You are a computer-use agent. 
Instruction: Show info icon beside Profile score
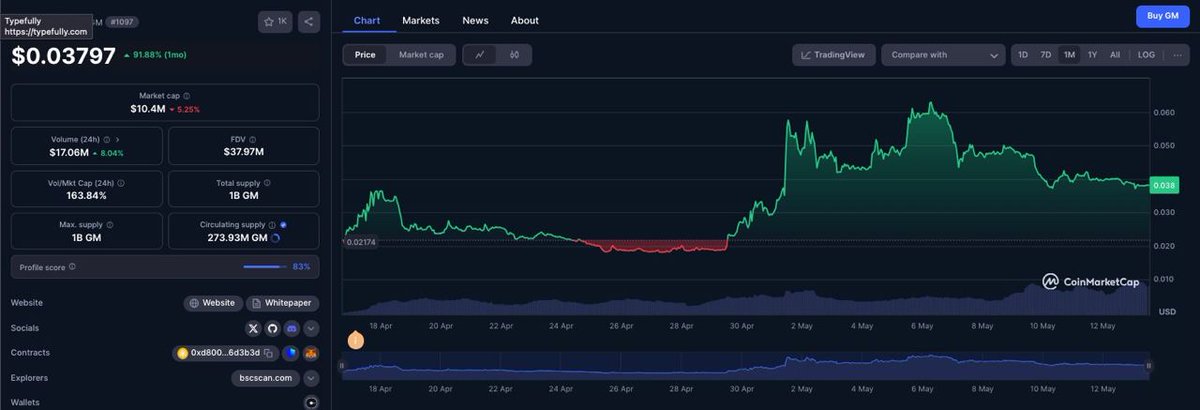[x=72, y=267]
